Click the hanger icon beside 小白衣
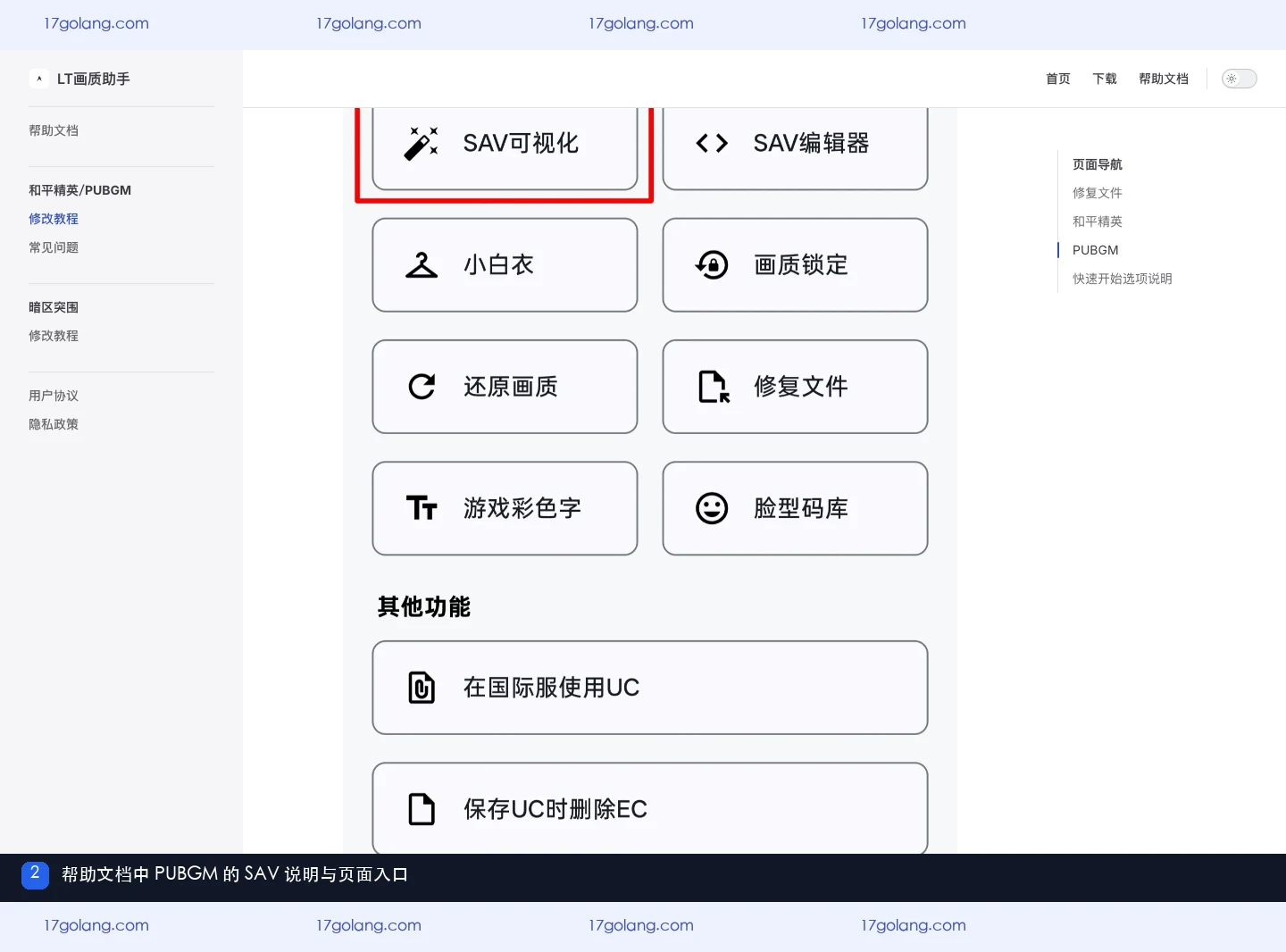 422,265
